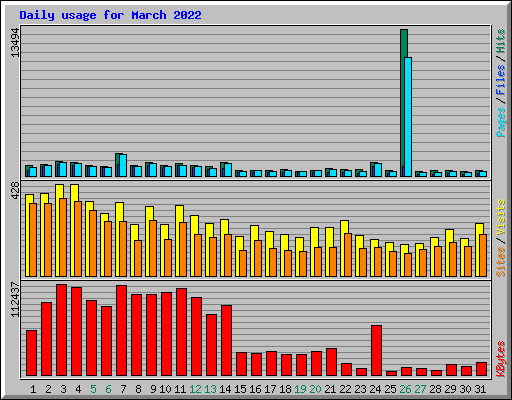
Task: Click the day label 18 on x-axis
Action: click(285, 389)
